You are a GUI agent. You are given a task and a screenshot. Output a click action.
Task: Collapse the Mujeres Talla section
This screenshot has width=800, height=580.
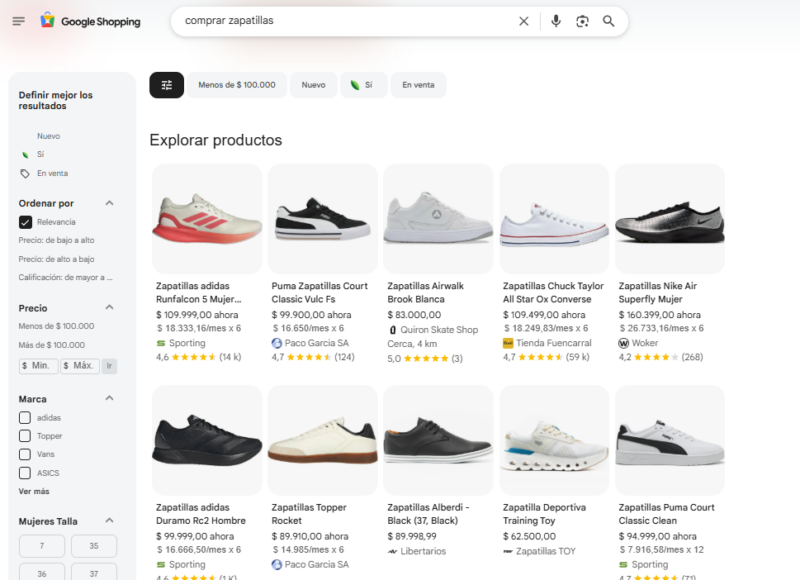pos(109,521)
